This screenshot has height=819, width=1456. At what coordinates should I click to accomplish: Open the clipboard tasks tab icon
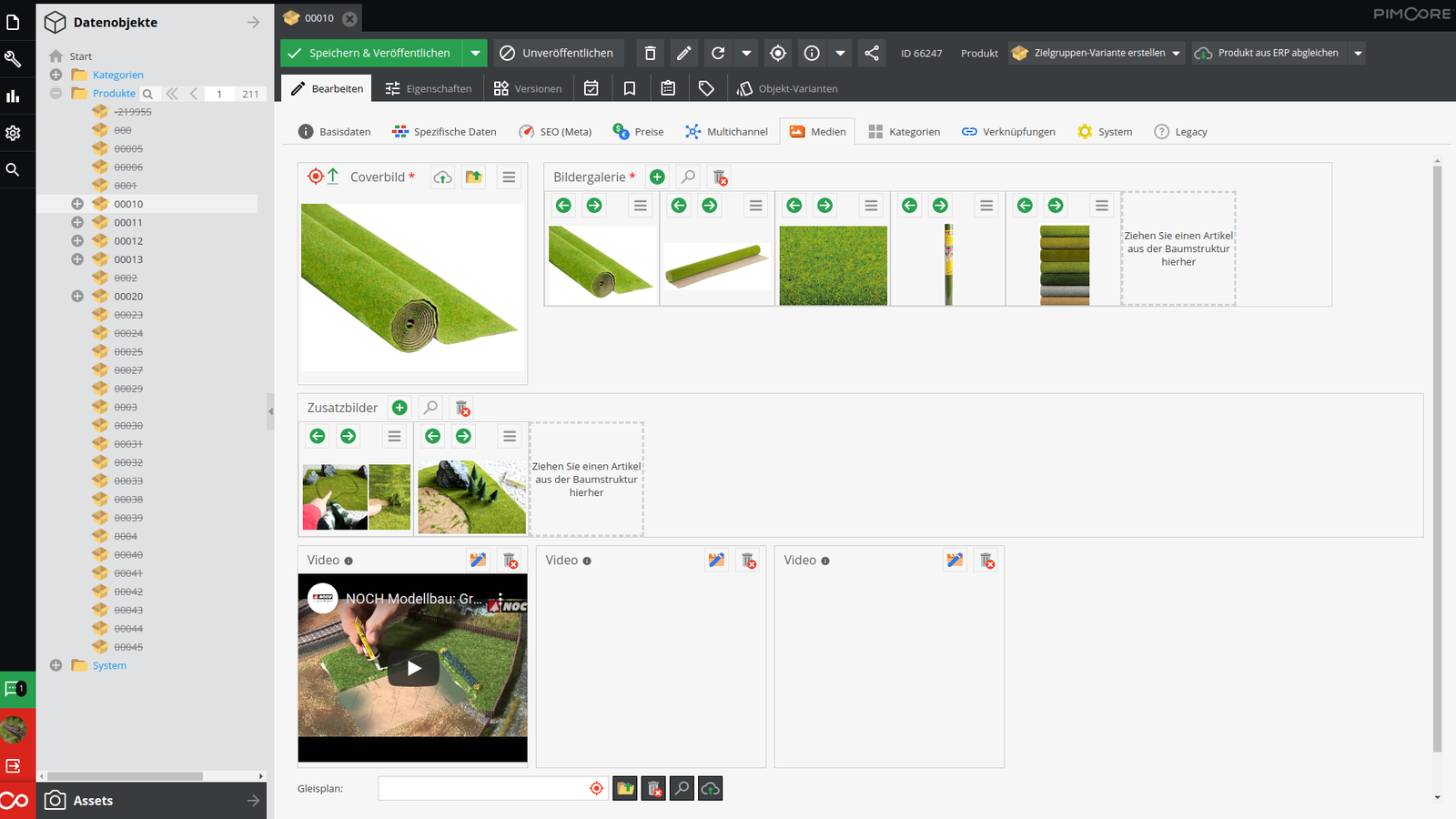(668, 88)
